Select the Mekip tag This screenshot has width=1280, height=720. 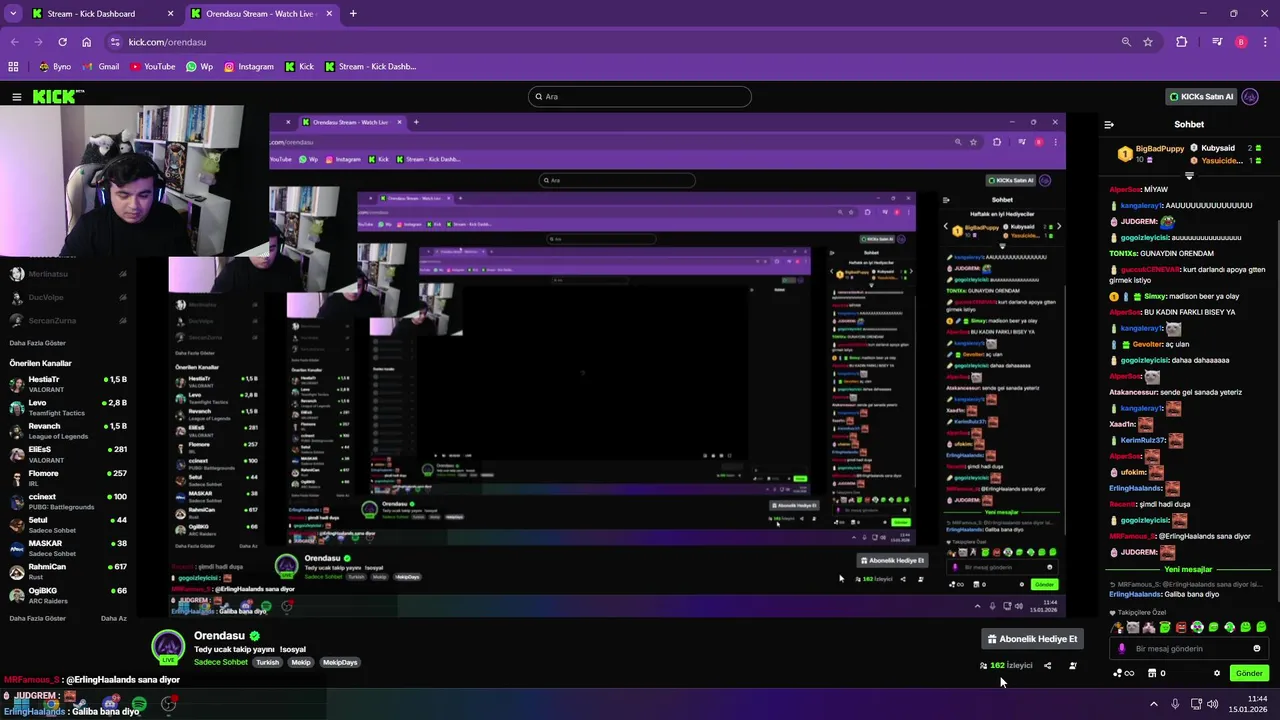(x=301, y=662)
